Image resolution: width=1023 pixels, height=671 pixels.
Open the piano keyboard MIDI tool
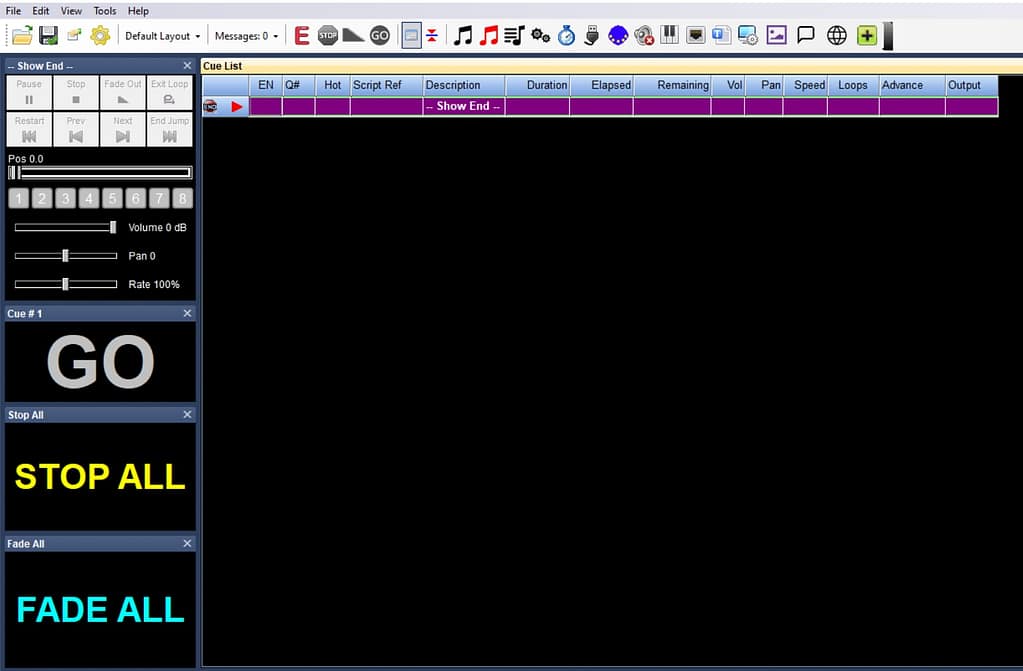tap(668, 35)
